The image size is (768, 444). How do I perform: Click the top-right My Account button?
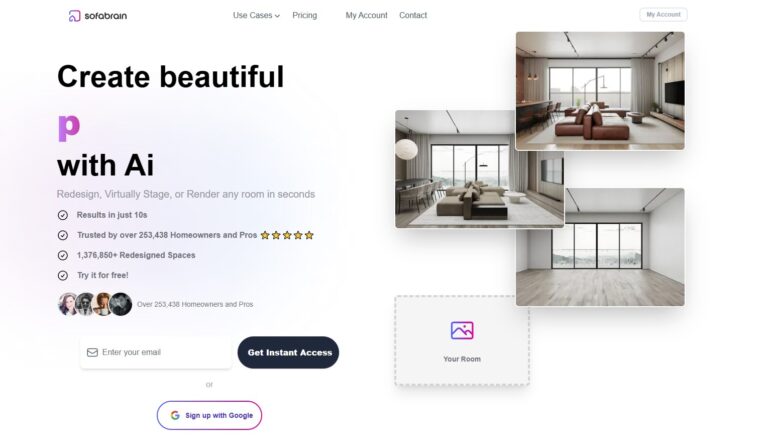pos(663,15)
